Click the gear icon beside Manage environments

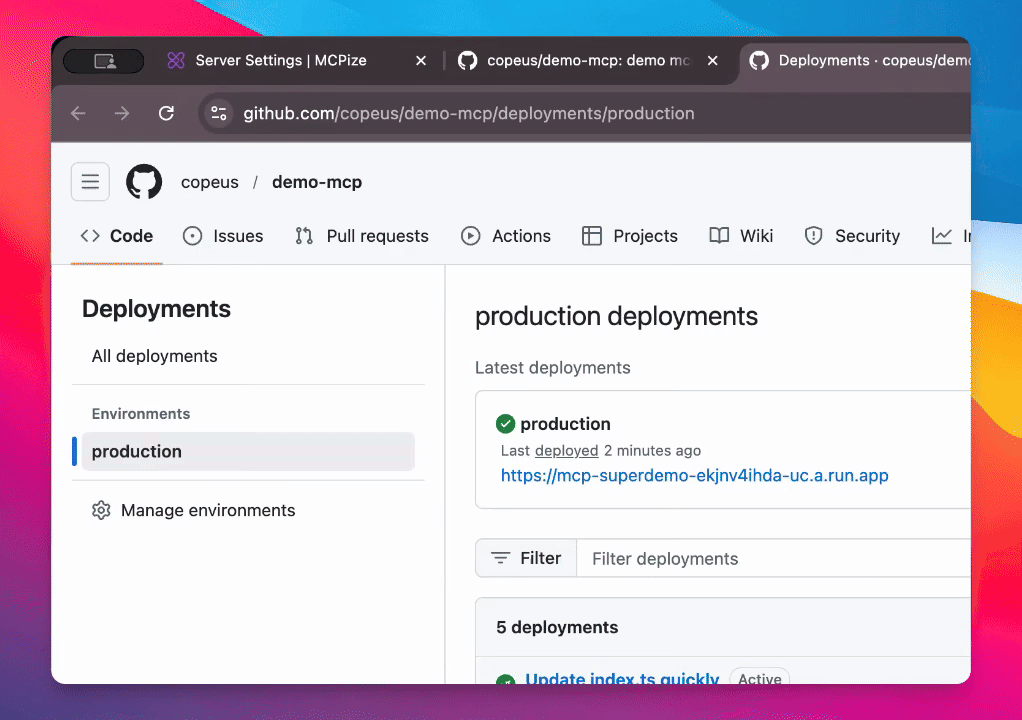101,511
